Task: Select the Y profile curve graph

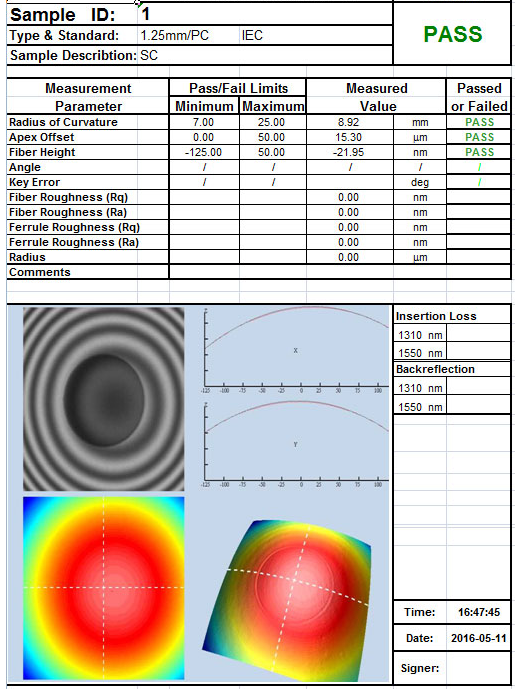Action: 296,444
